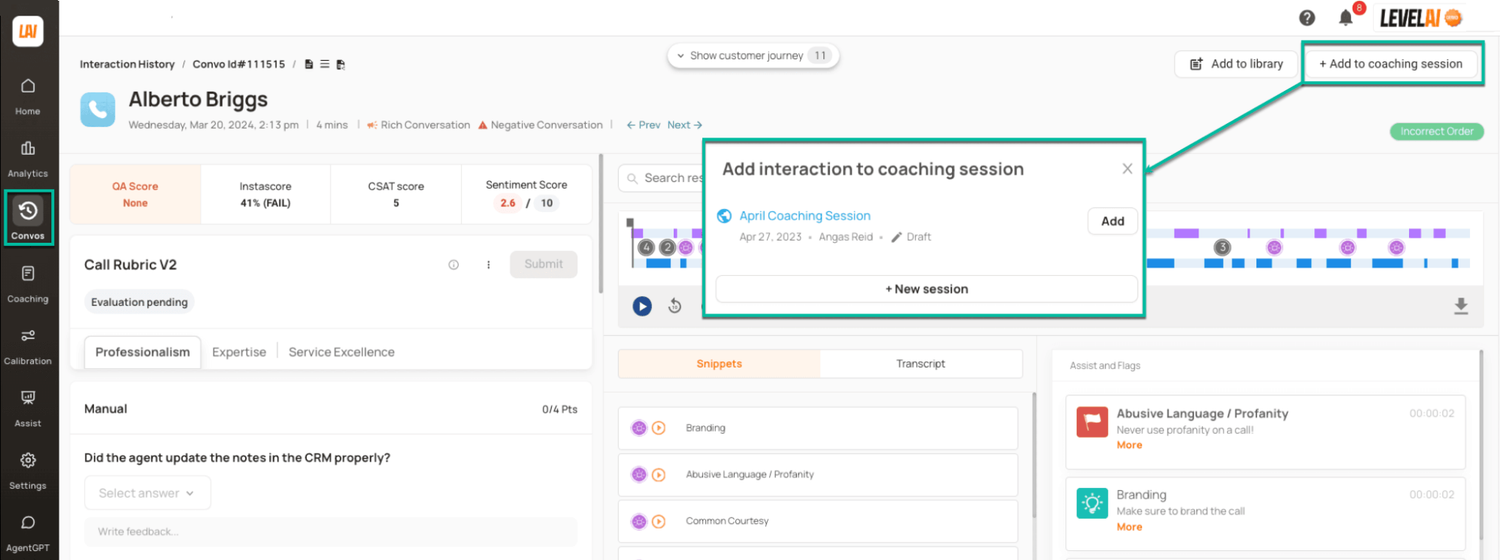This screenshot has width=1500, height=560.
Task: Click the Sentiment Score 2.6 value
Action: (508, 203)
